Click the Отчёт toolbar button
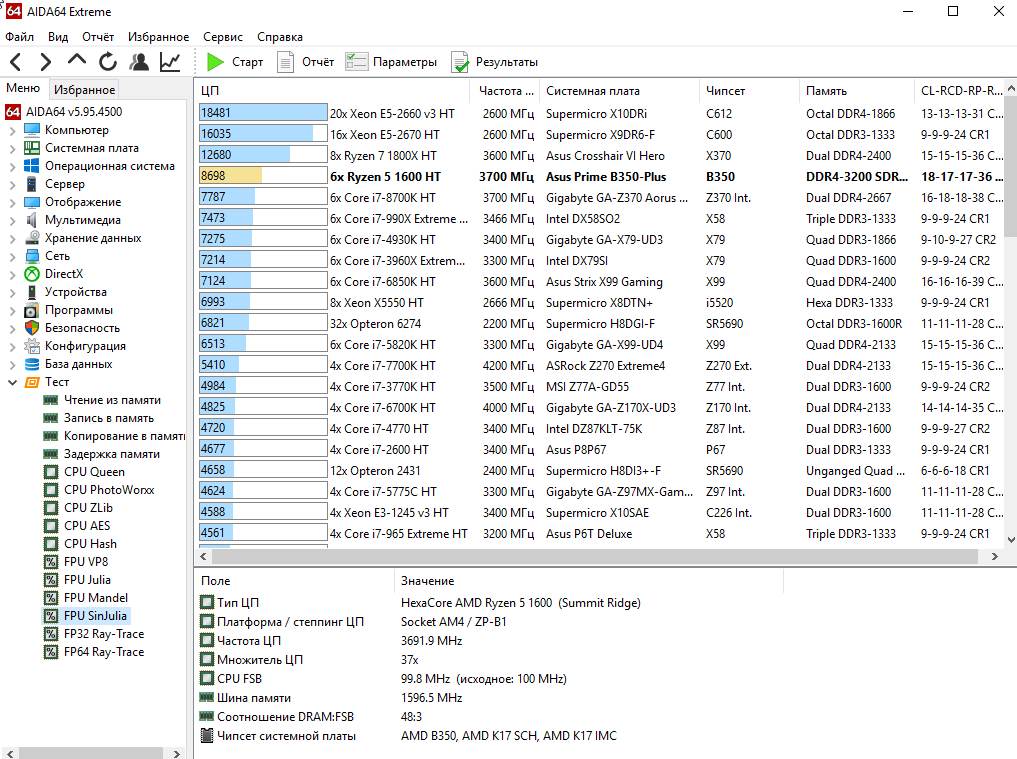This screenshot has width=1017, height=759. point(305,62)
